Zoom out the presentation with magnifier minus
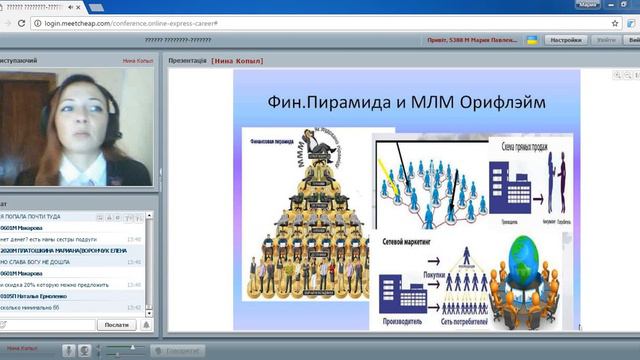 (628, 75)
